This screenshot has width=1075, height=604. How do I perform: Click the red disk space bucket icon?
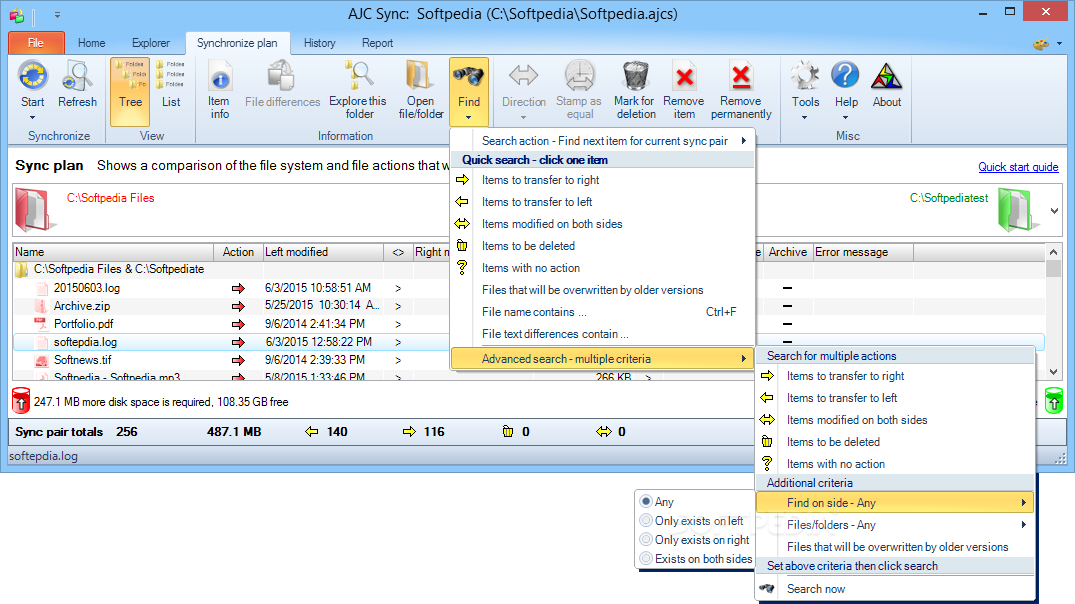coord(21,401)
